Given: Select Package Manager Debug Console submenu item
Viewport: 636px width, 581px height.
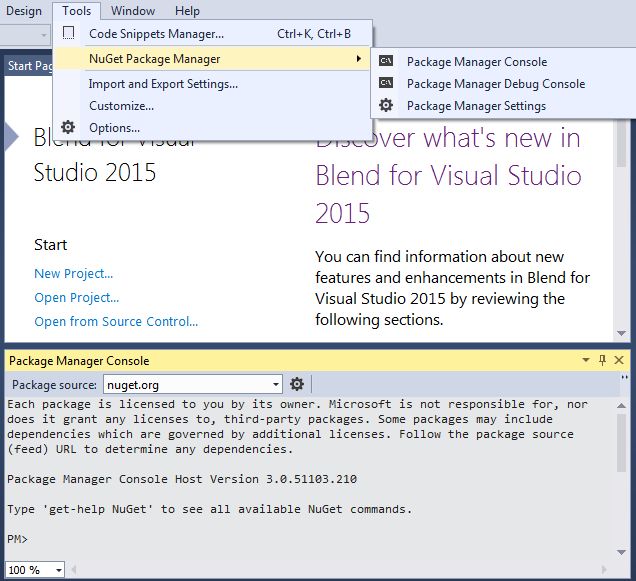Looking at the screenshot, I should (503, 84).
